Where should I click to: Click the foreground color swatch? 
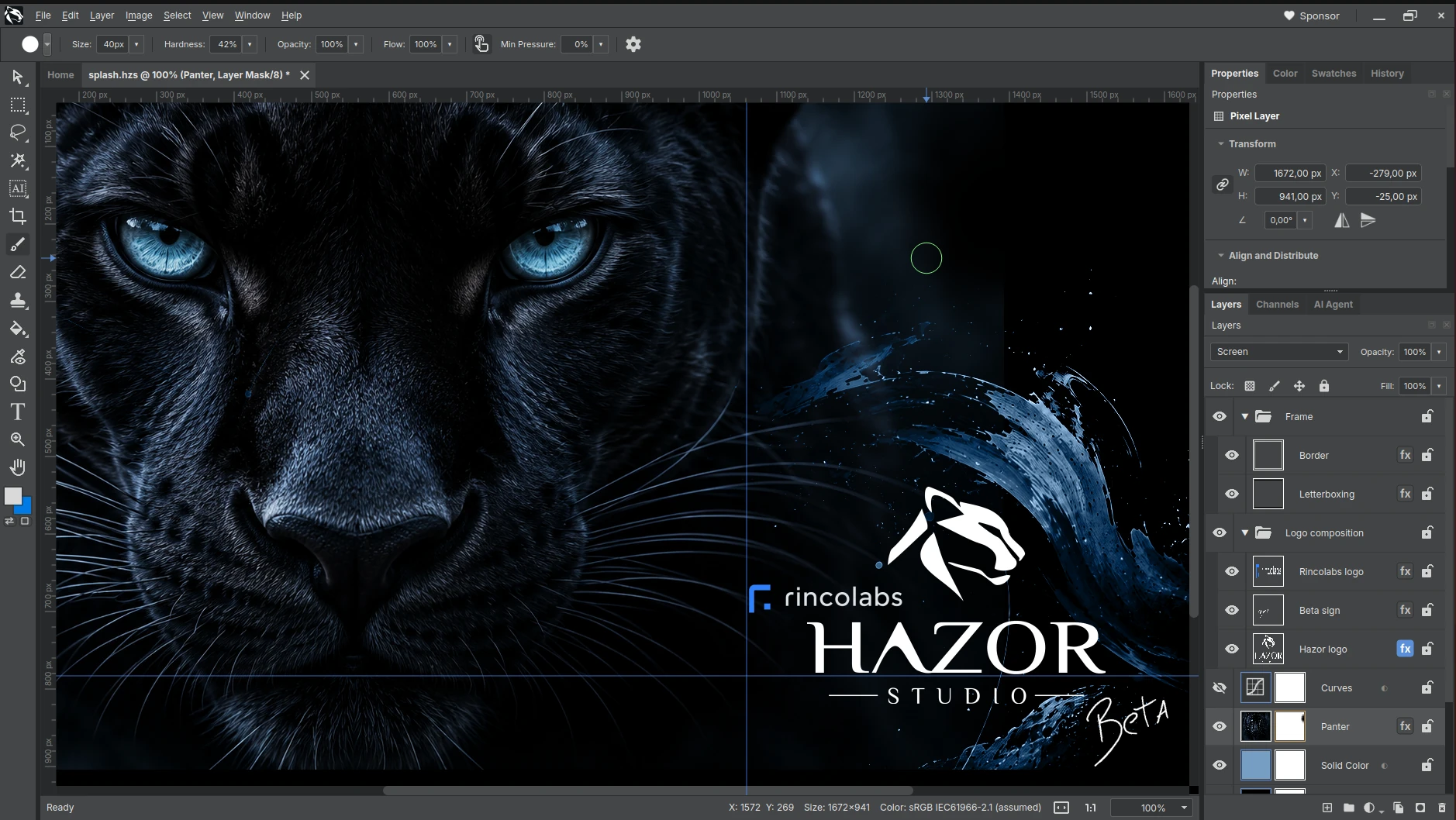(13, 496)
